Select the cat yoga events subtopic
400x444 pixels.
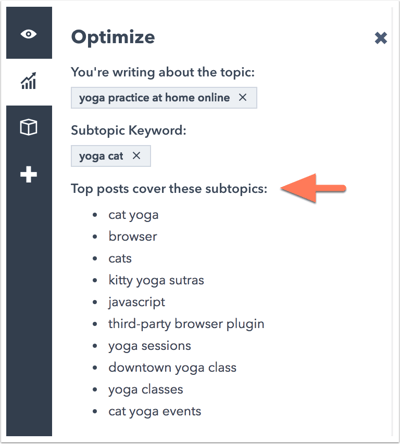point(155,412)
